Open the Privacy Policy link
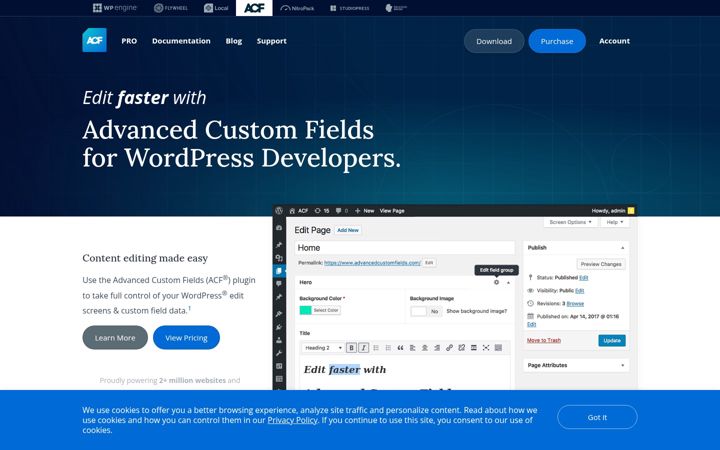The height and width of the screenshot is (450, 720). (x=292, y=420)
